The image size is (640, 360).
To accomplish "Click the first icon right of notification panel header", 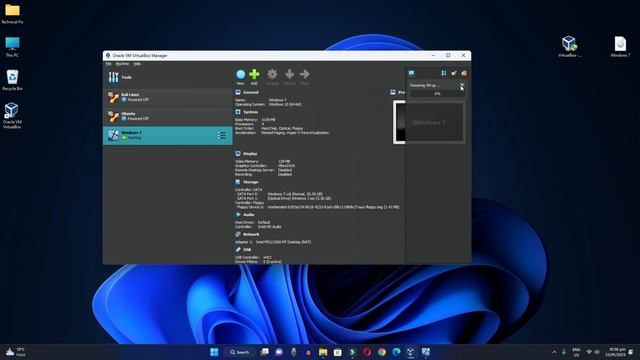I will pos(444,73).
